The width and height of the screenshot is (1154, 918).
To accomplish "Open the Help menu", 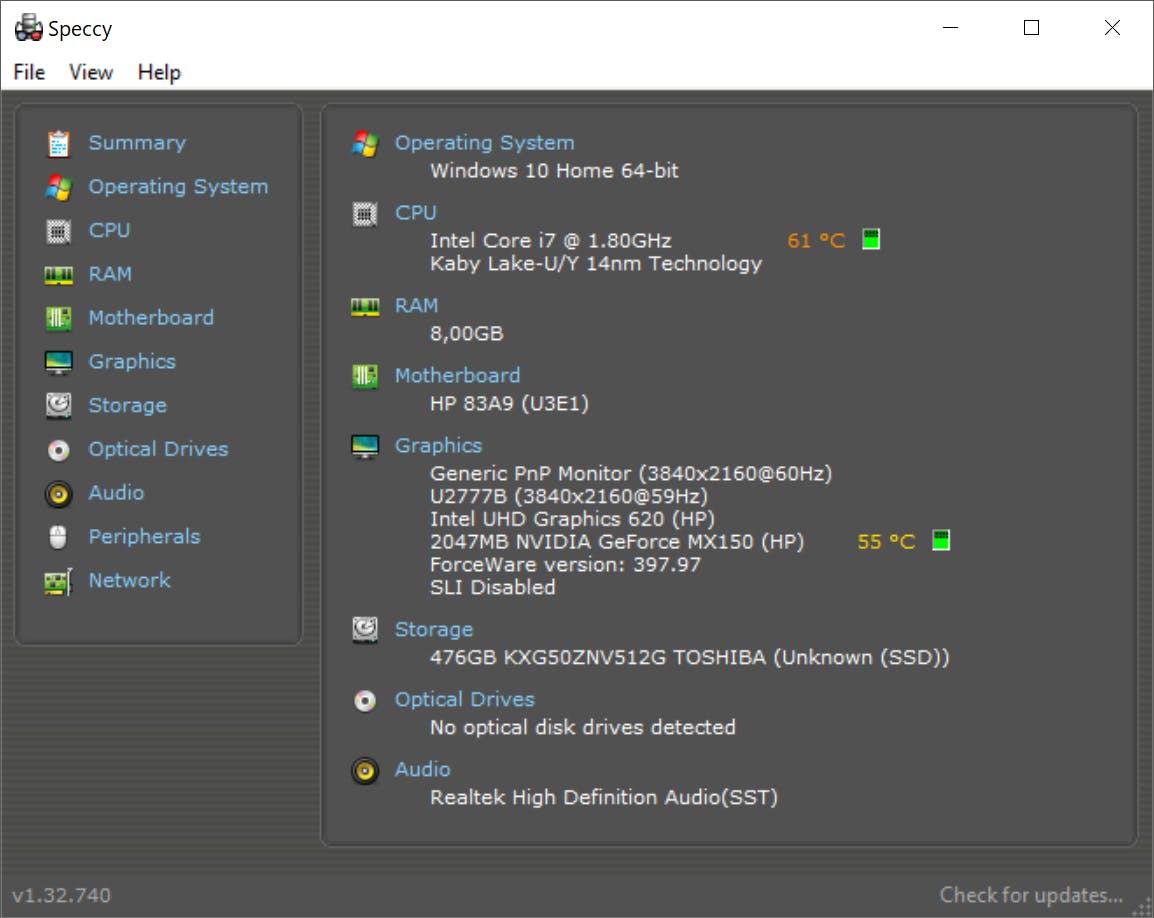I will (x=159, y=72).
